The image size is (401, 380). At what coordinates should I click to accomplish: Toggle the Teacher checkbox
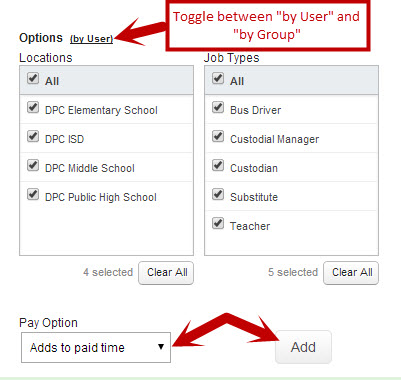pyautogui.click(x=218, y=223)
